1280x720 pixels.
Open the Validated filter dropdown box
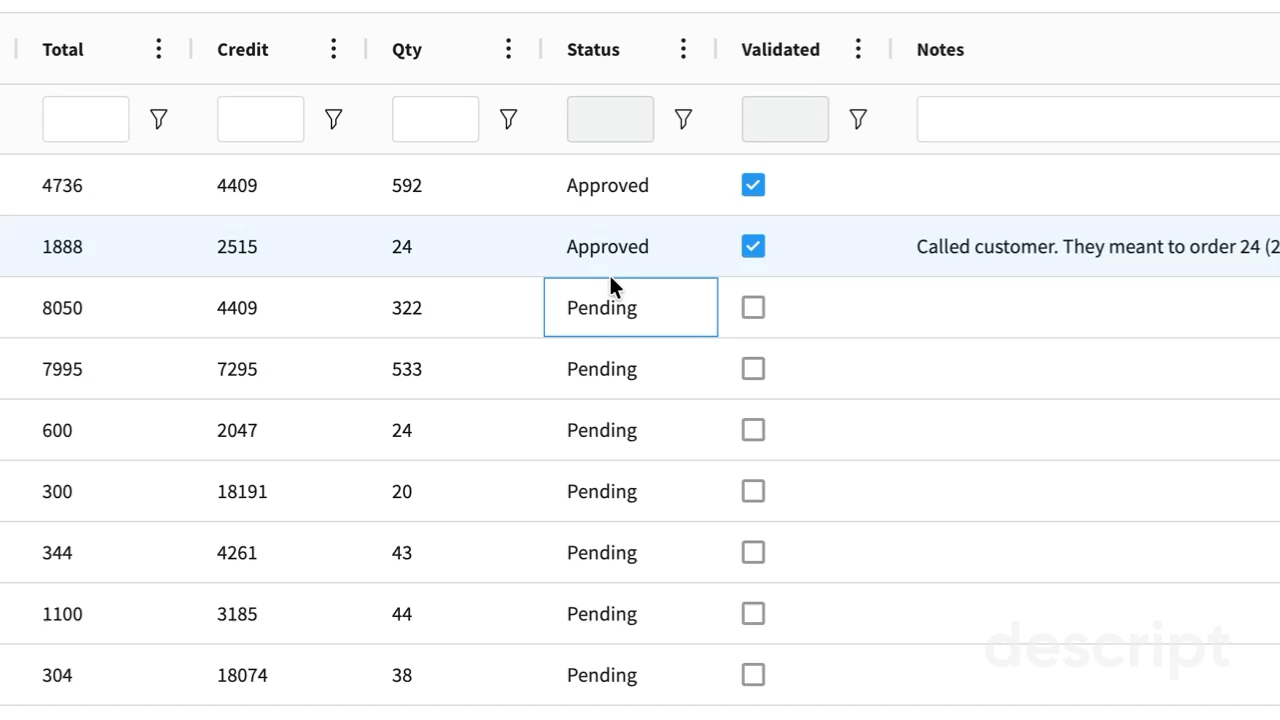click(785, 120)
